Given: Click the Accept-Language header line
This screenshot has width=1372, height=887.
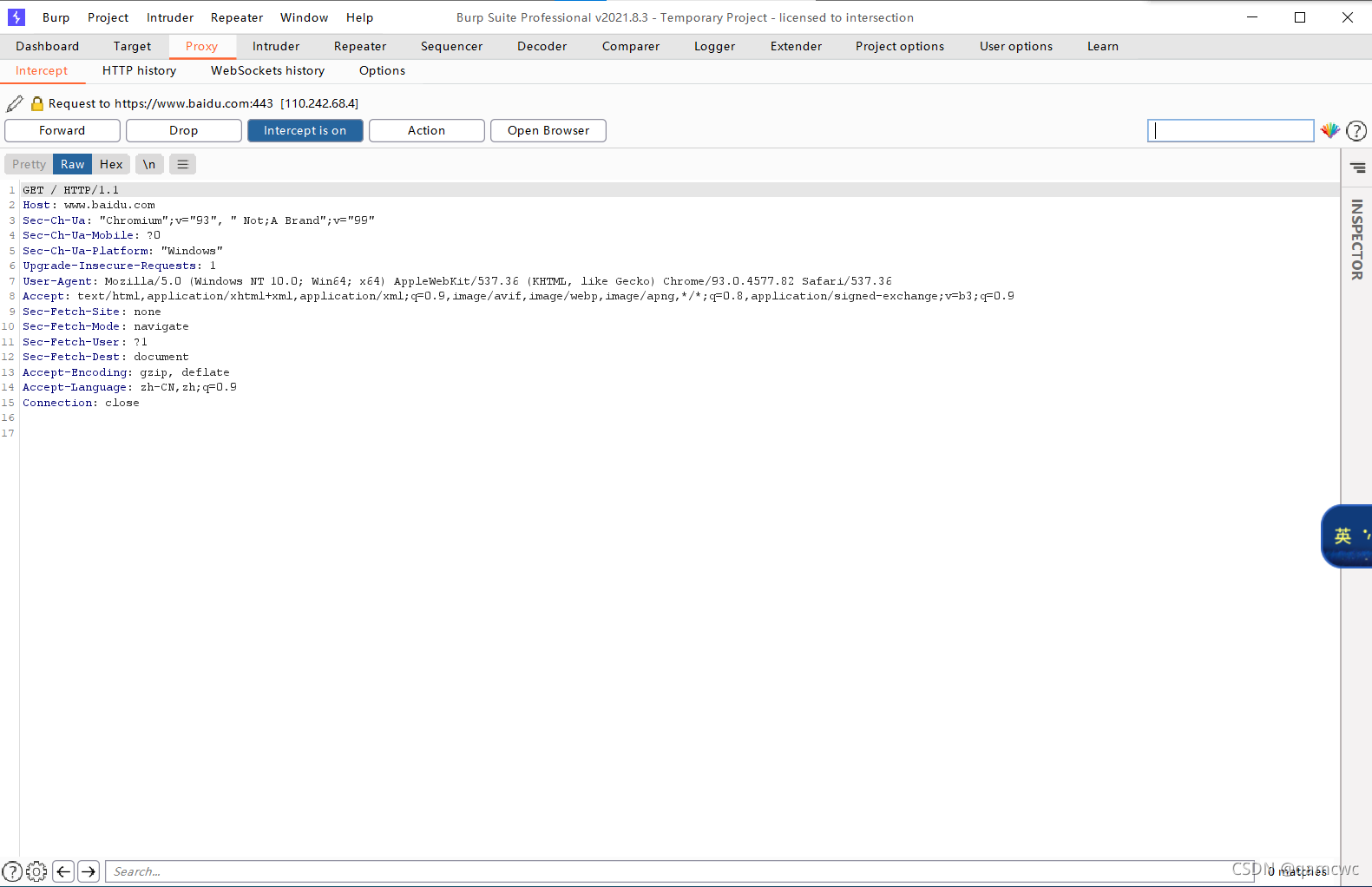Looking at the screenshot, I should point(129,387).
